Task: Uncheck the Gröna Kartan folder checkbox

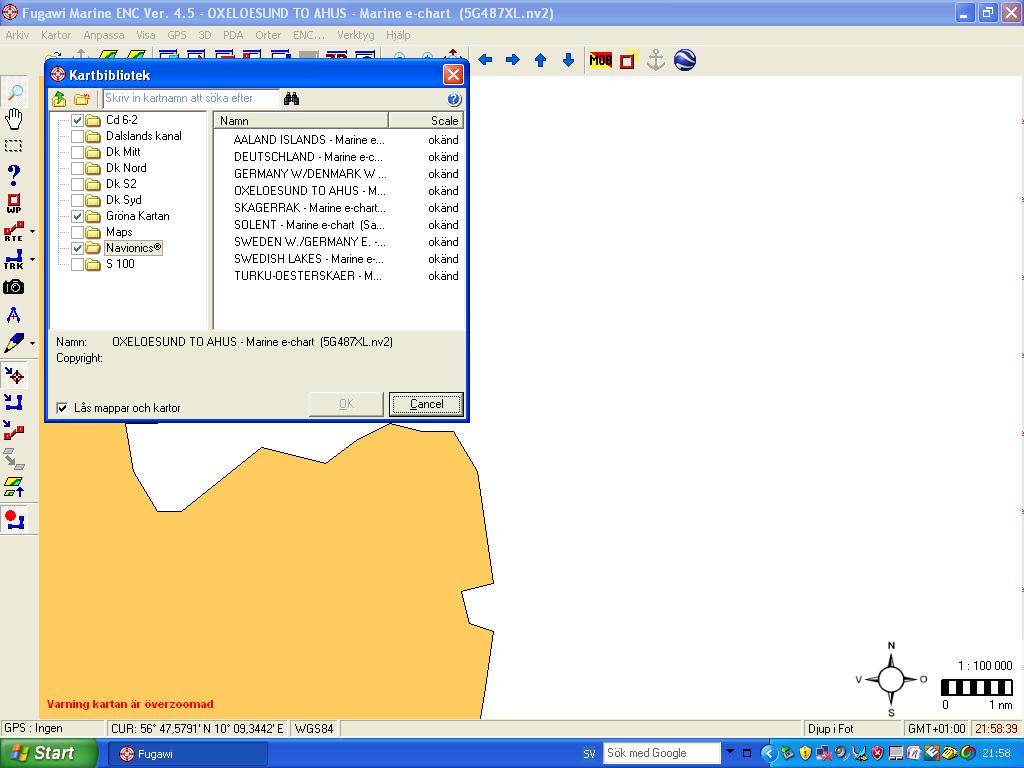Action: tap(77, 216)
